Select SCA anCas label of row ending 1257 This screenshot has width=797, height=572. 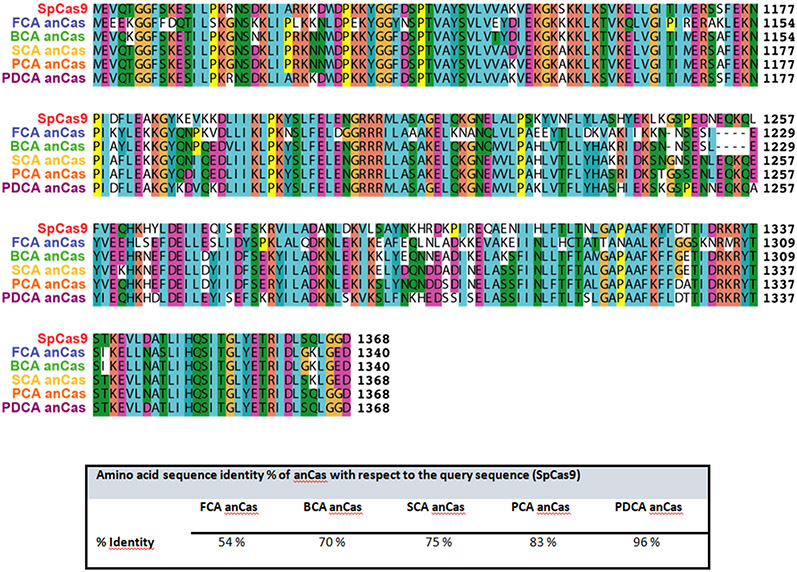[48, 160]
